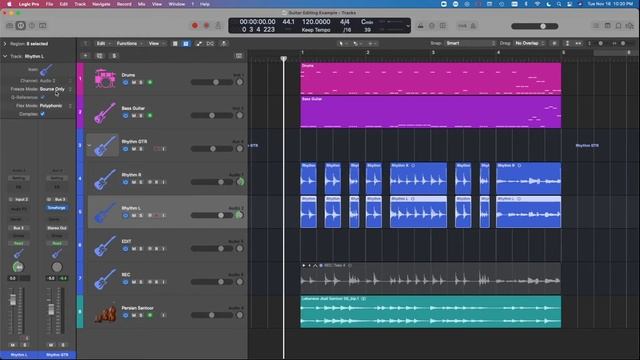This screenshot has width=640, height=360.
Task: Toggle the Drums track power button
Action: 125,82
